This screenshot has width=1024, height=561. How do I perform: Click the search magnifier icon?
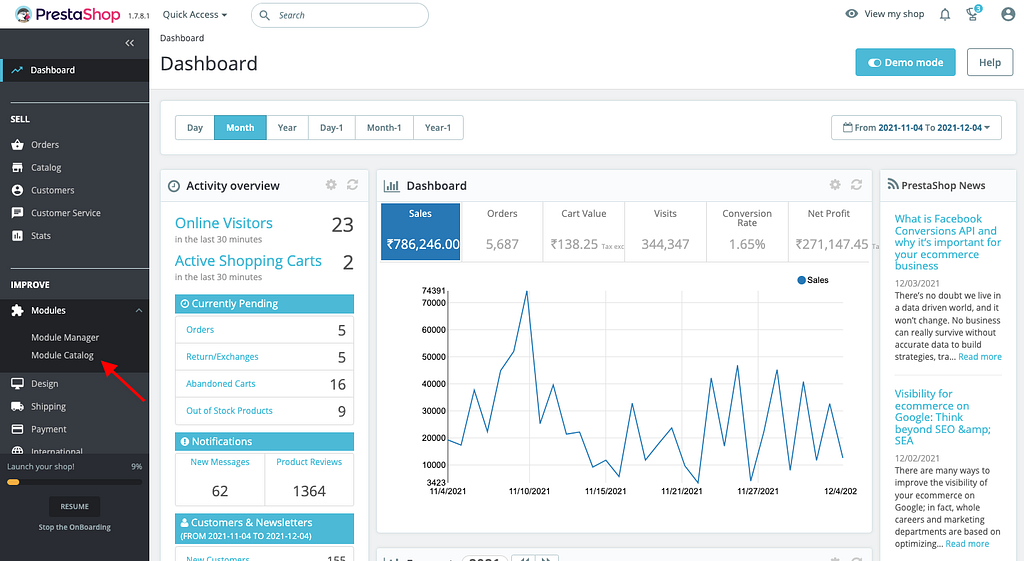pos(264,15)
